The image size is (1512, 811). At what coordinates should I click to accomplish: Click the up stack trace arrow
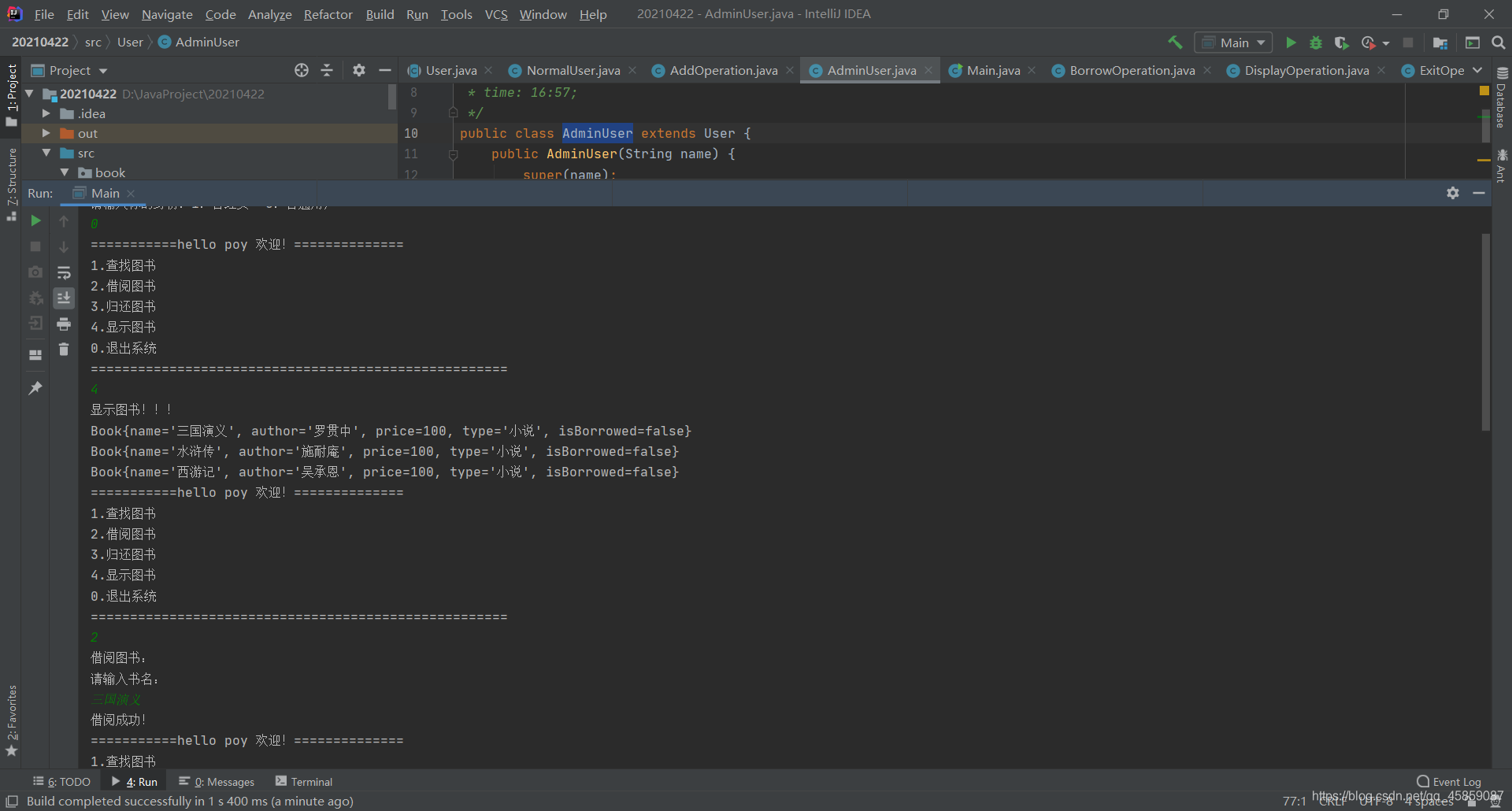(x=64, y=221)
